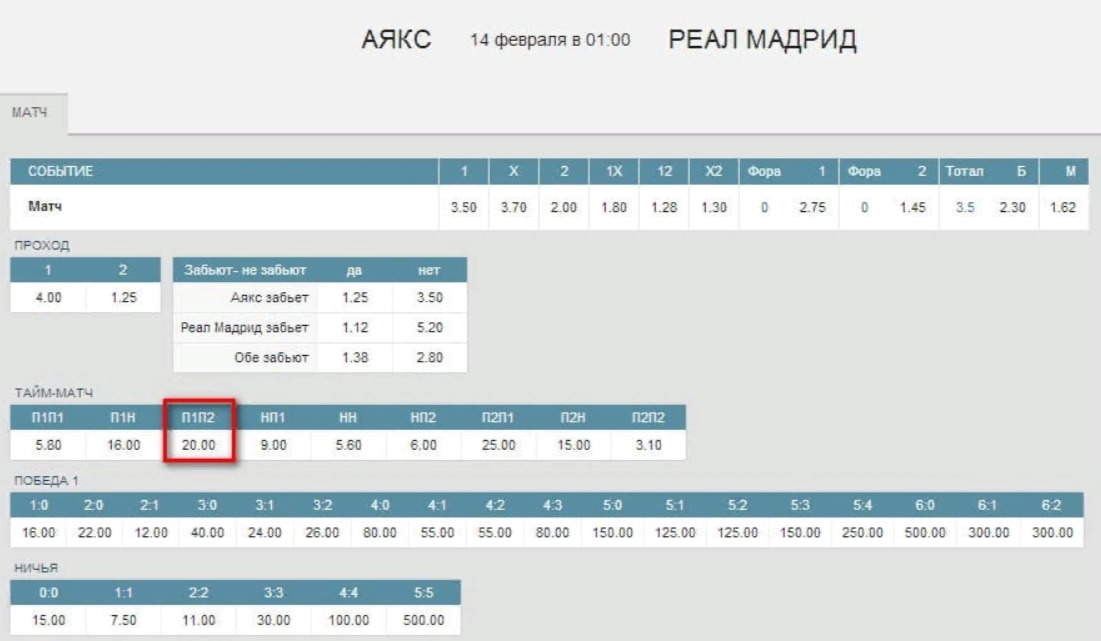The width and height of the screenshot is (1101, 641).
Task: Select П2П2 half-match odds 3.10
Action: [x=649, y=445]
